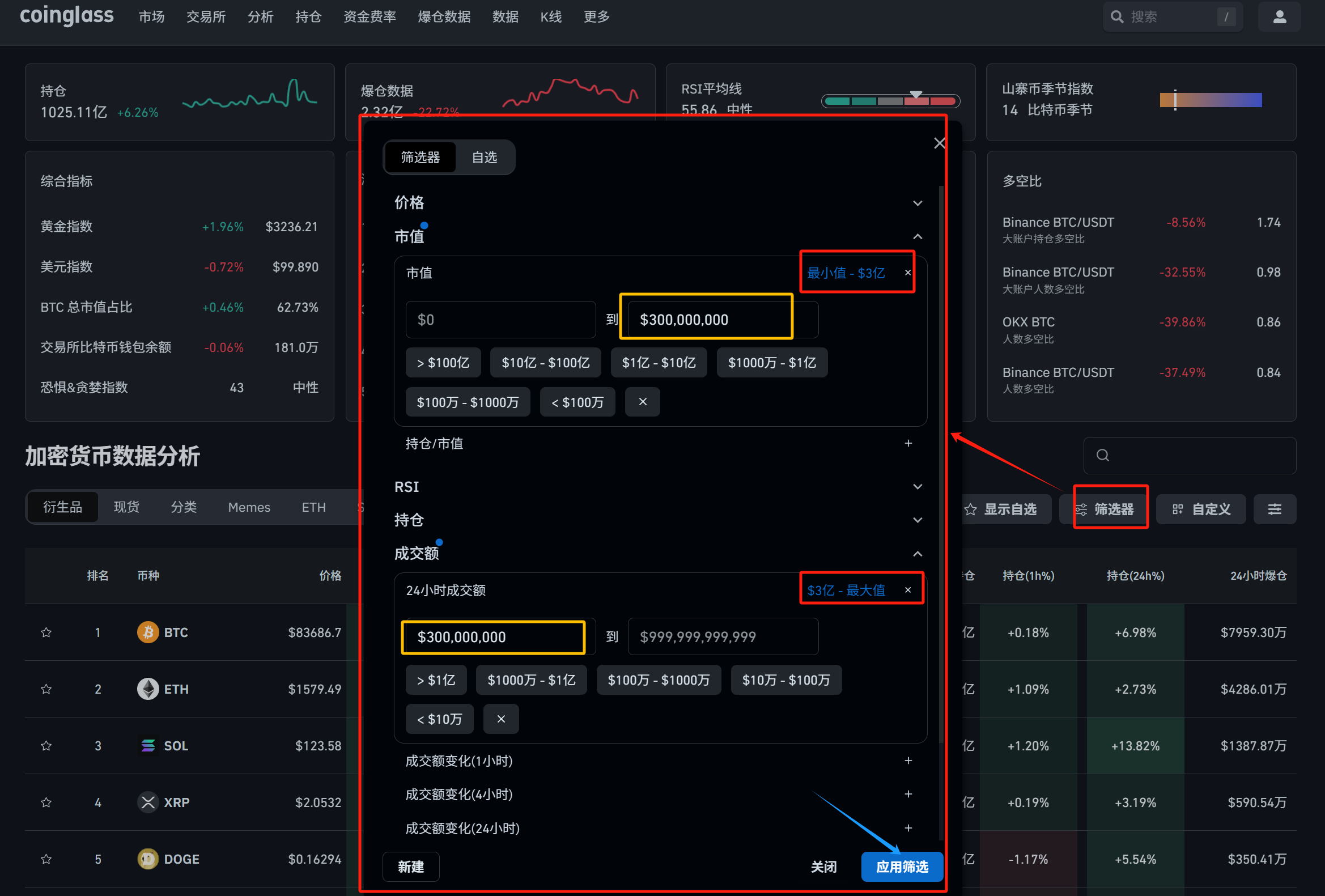Switch to the 现货 tab
The width and height of the screenshot is (1325, 896).
click(x=126, y=507)
